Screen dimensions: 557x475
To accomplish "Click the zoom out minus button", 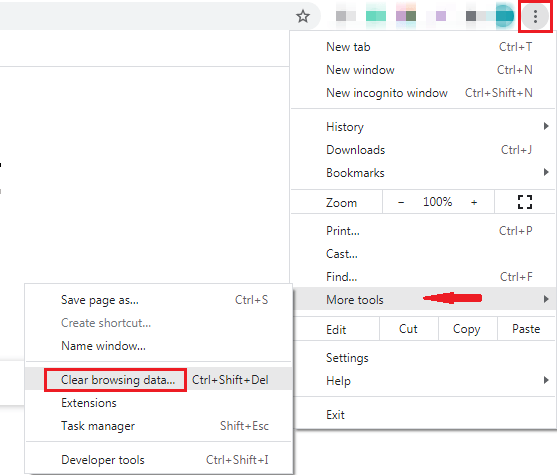I will coord(401,203).
